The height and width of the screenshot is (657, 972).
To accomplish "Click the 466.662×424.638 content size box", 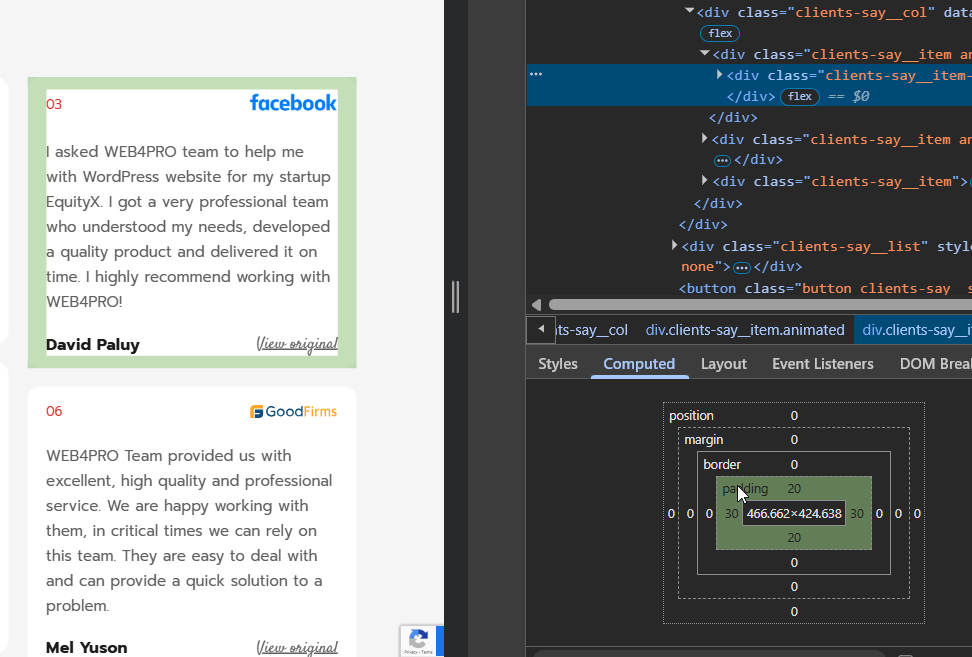I will coord(794,514).
